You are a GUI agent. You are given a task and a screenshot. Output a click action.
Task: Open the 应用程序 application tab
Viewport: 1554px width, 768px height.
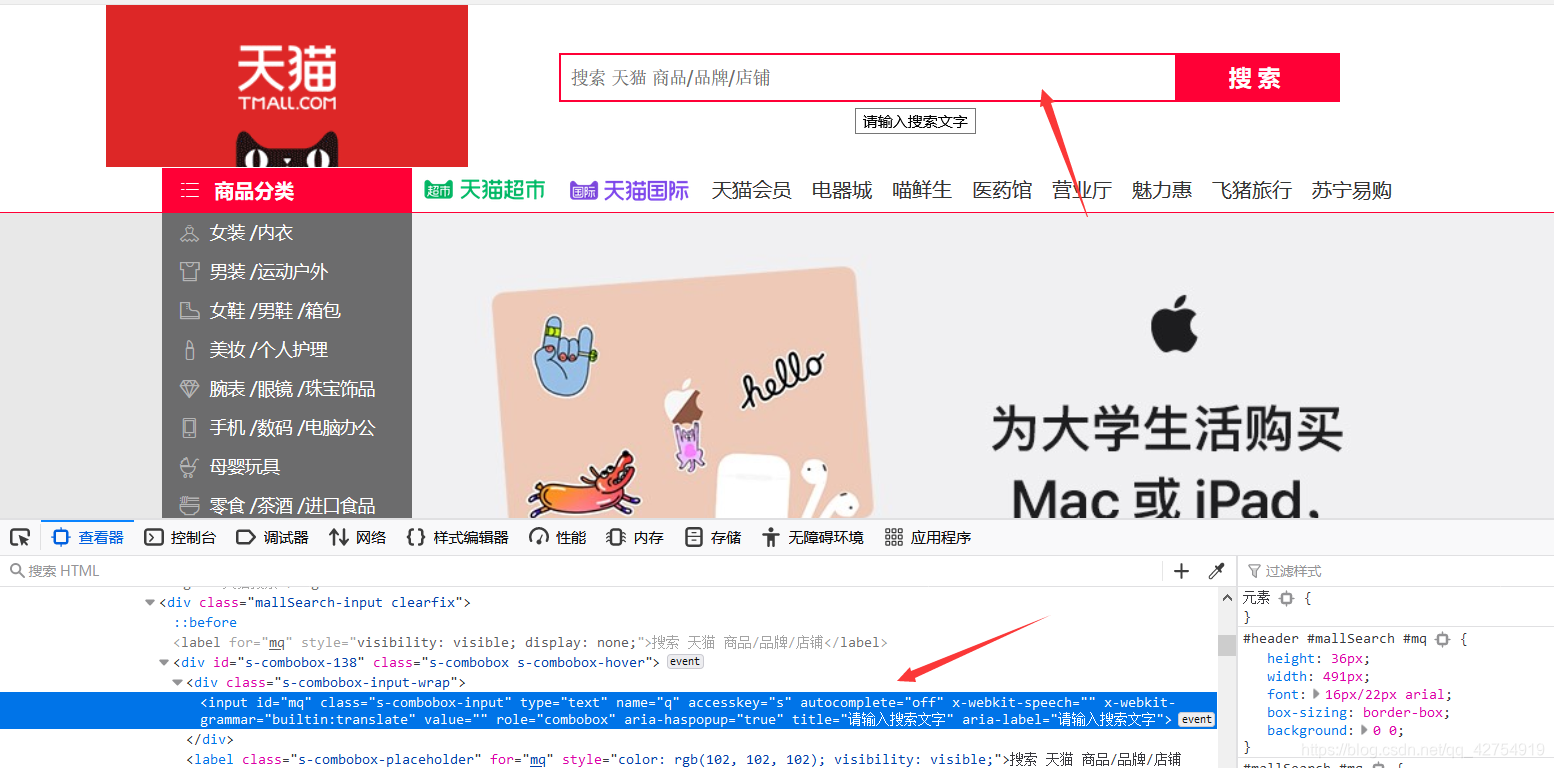click(928, 538)
